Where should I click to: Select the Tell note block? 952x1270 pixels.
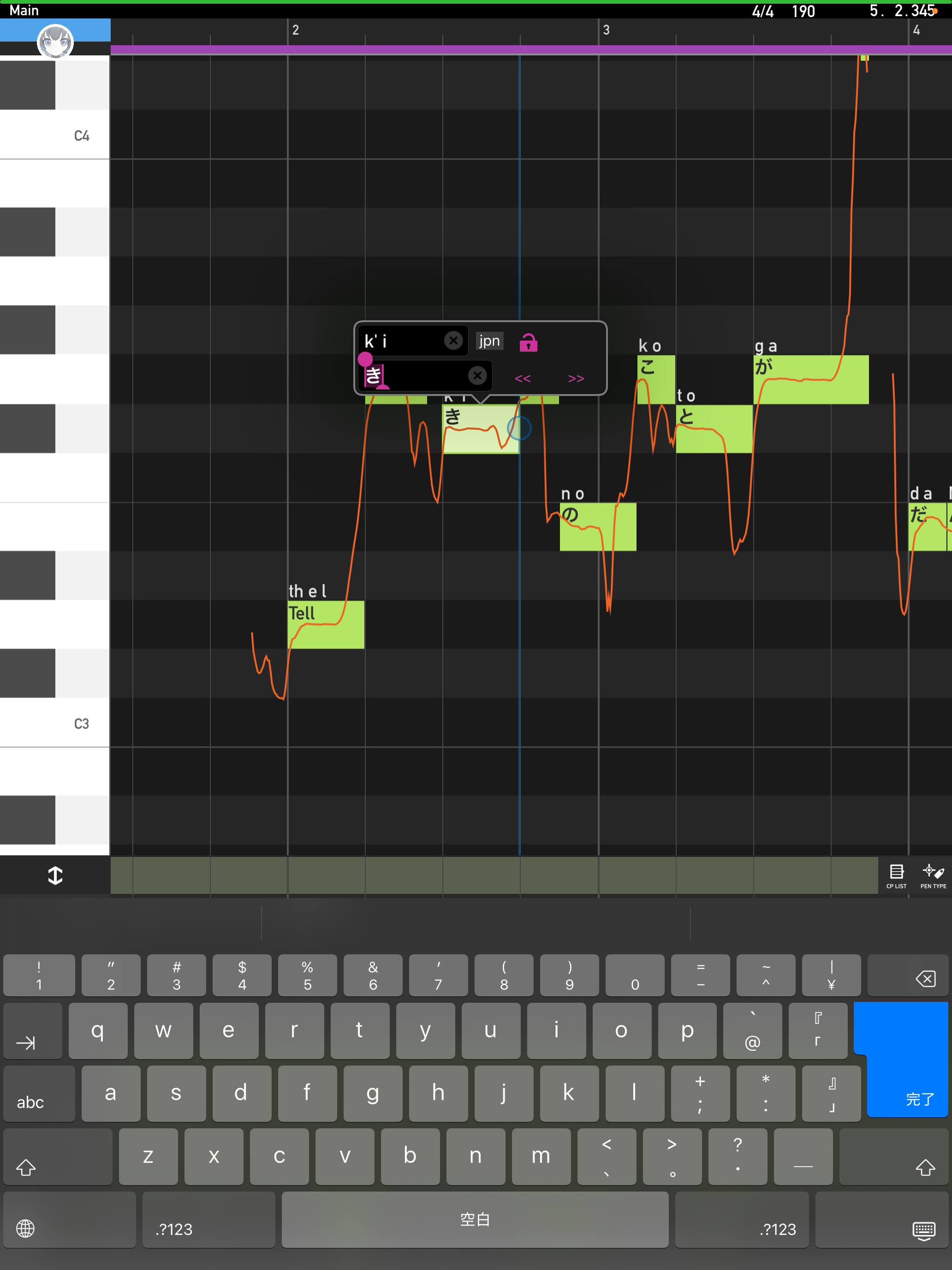325,625
